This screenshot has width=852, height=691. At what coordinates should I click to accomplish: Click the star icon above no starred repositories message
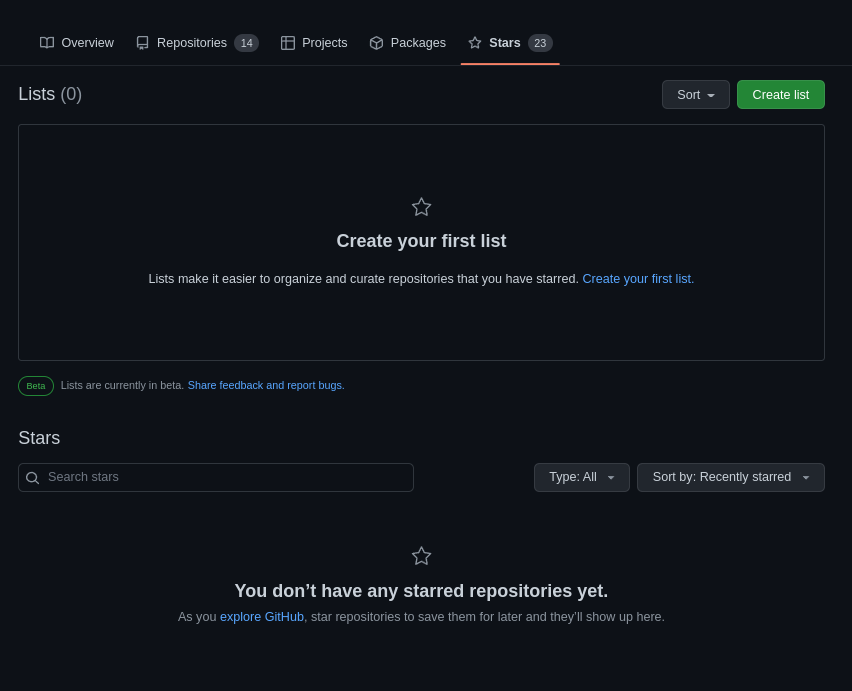click(422, 556)
